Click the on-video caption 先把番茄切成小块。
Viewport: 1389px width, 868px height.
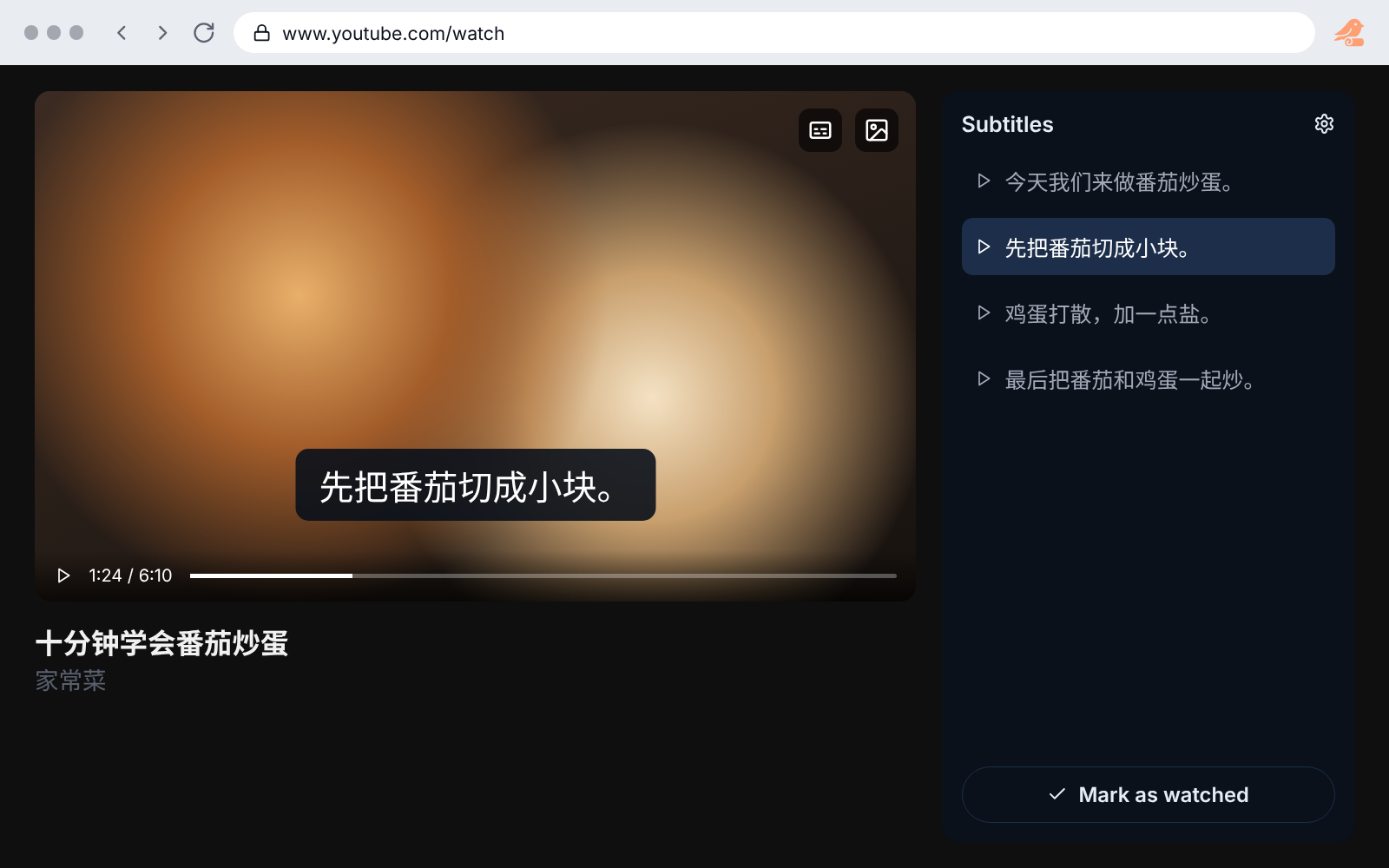click(475, 485)
